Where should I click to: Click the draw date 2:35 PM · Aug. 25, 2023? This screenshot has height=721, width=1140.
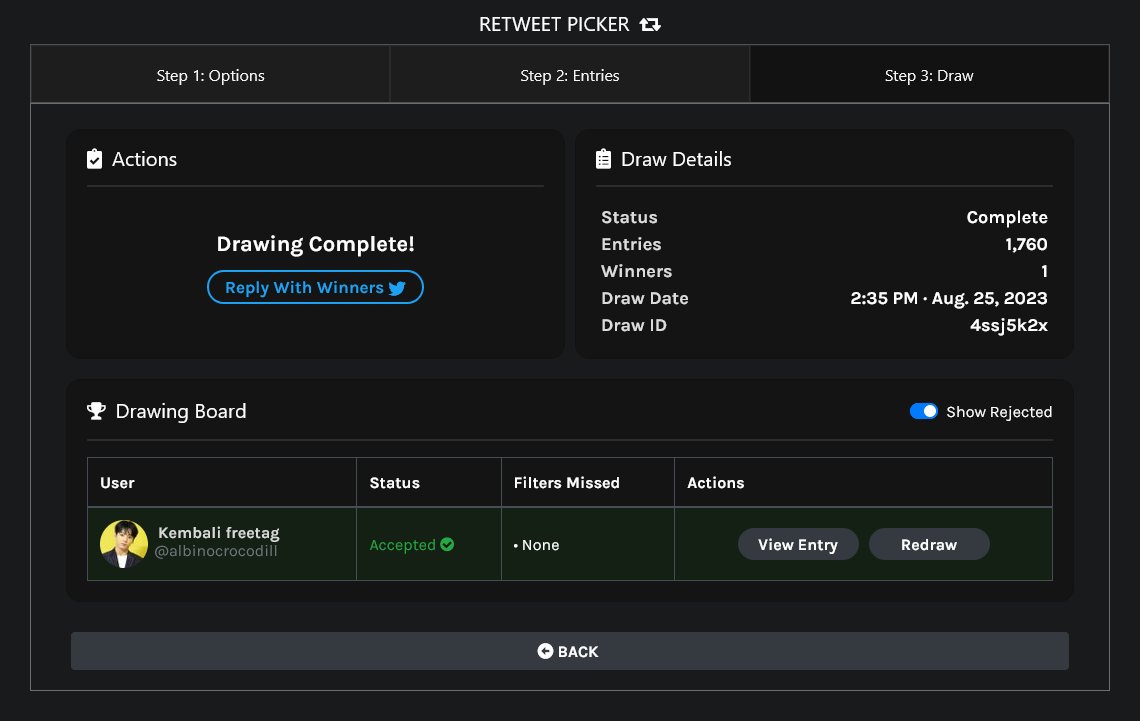949,298
